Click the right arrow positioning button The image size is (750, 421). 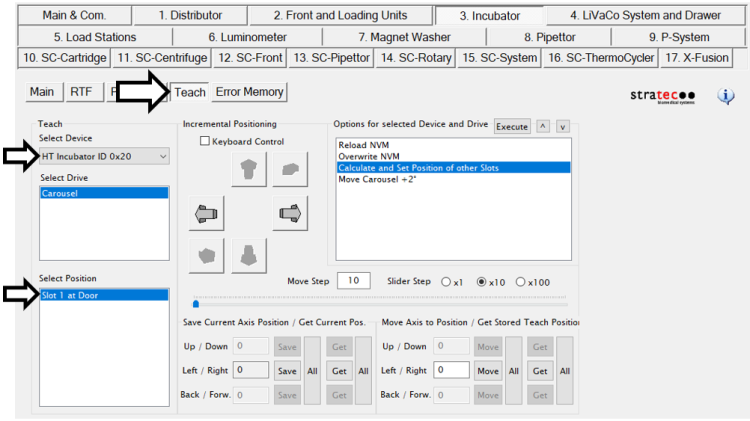[x=289, y=213]
